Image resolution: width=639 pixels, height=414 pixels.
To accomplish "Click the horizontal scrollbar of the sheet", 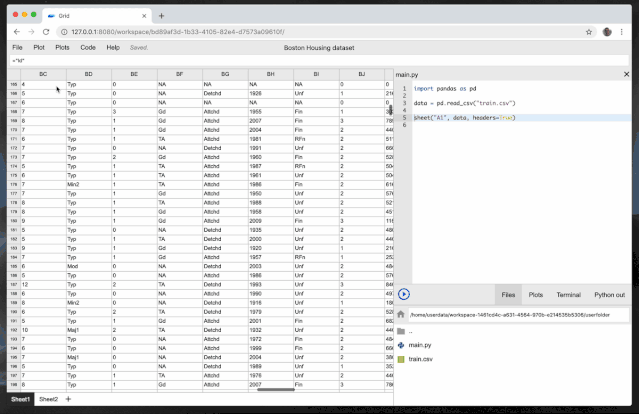I will (x=276, y=390).
